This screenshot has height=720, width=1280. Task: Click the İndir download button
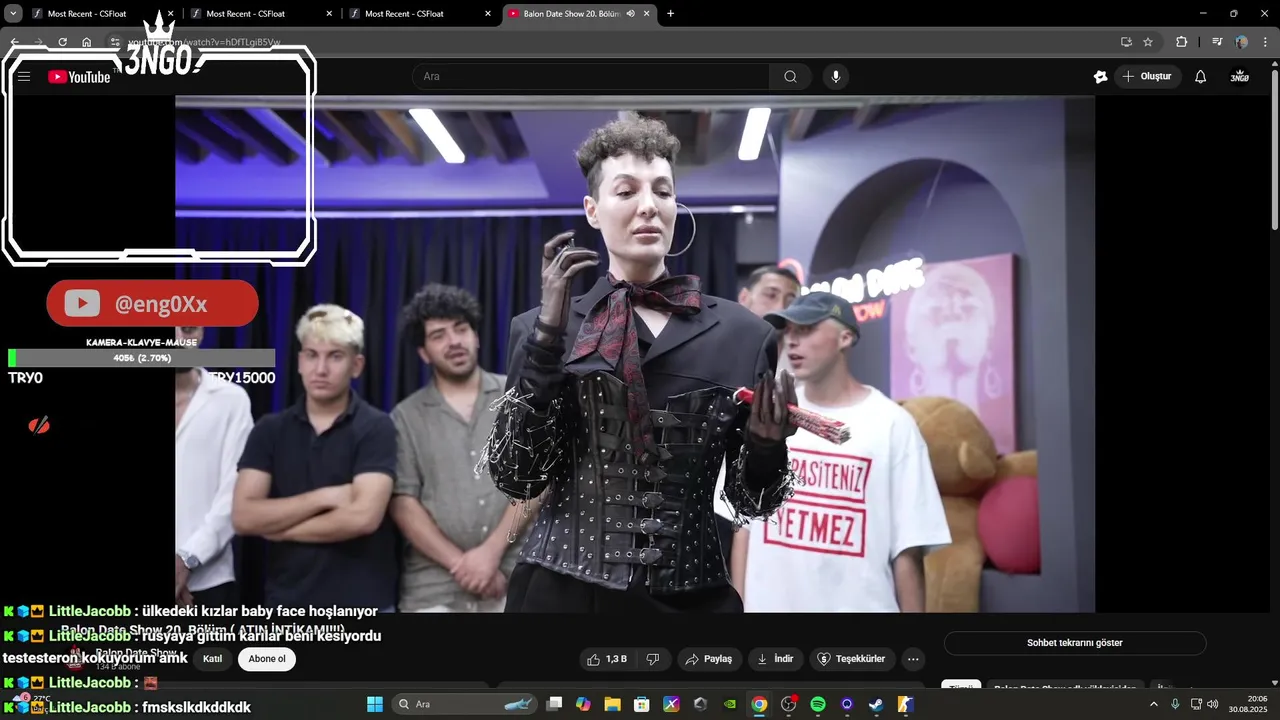pos(775,659)
